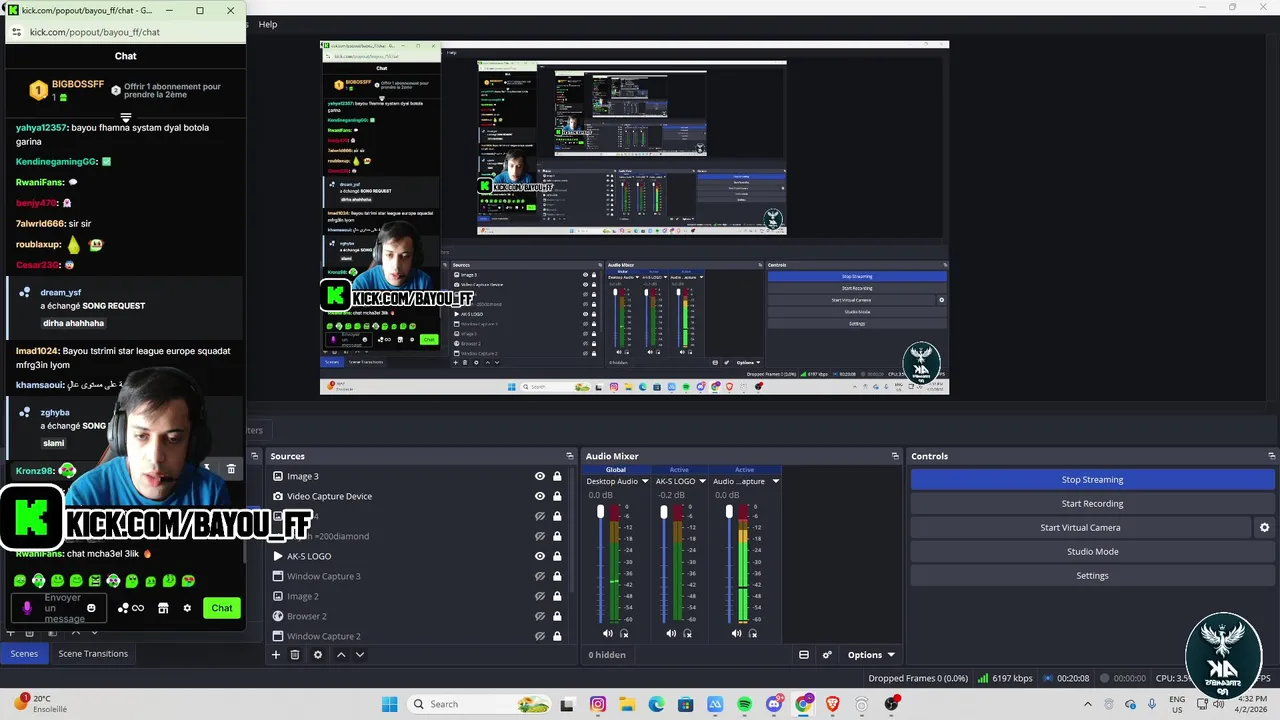Viewport: 1280px width, 720px height.
Task: Open the Kick shop storefront icon
Action: [x=163, y=608]
